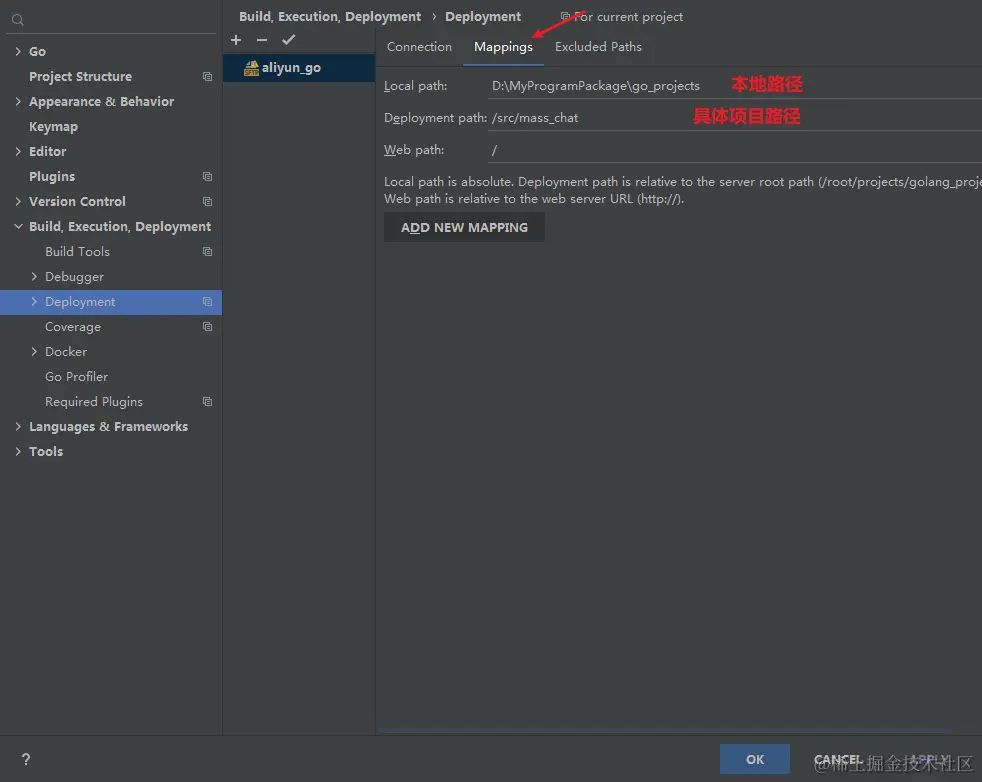The image size is (982, 782).
Task: Select Coverage in settings tree
Action: coord(73,327)
